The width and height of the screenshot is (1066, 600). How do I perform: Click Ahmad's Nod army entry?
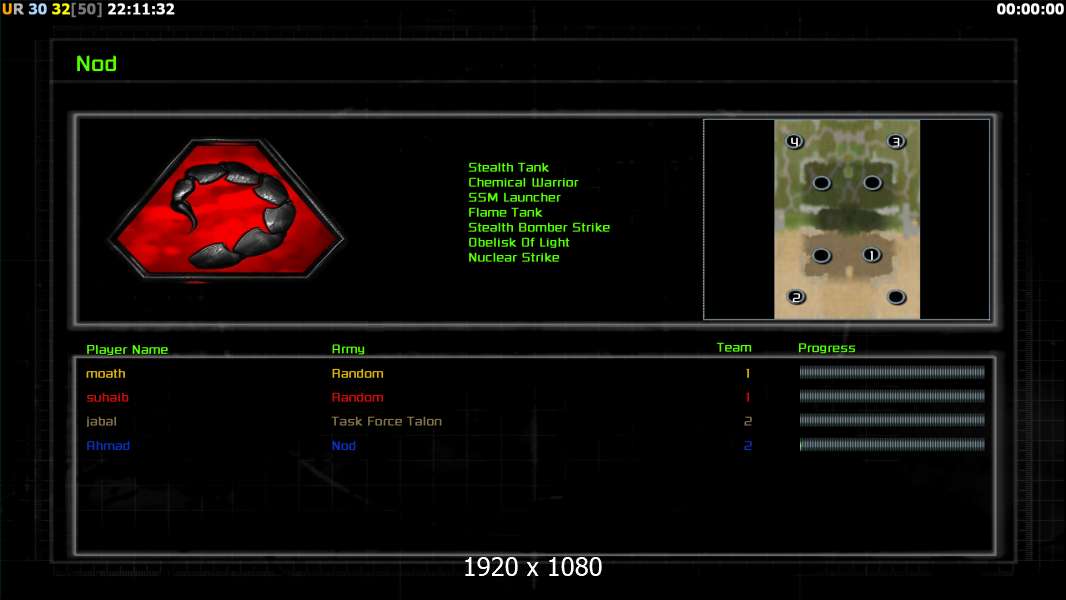(x=343, y=446)
